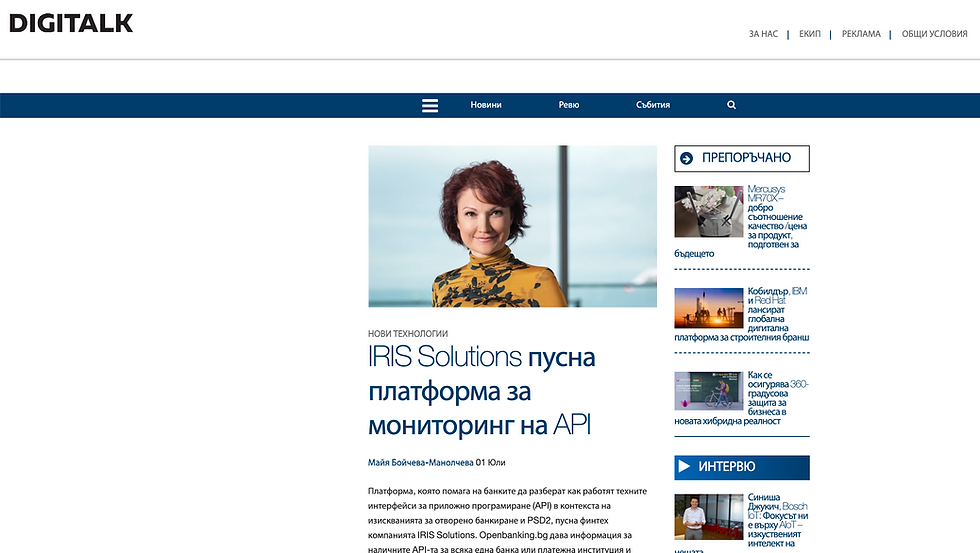Image resolution: width=980 pixels, height=553 pixels.
Task: Click author Майя Бойчева-Манолчева
Action: [421, 462]
